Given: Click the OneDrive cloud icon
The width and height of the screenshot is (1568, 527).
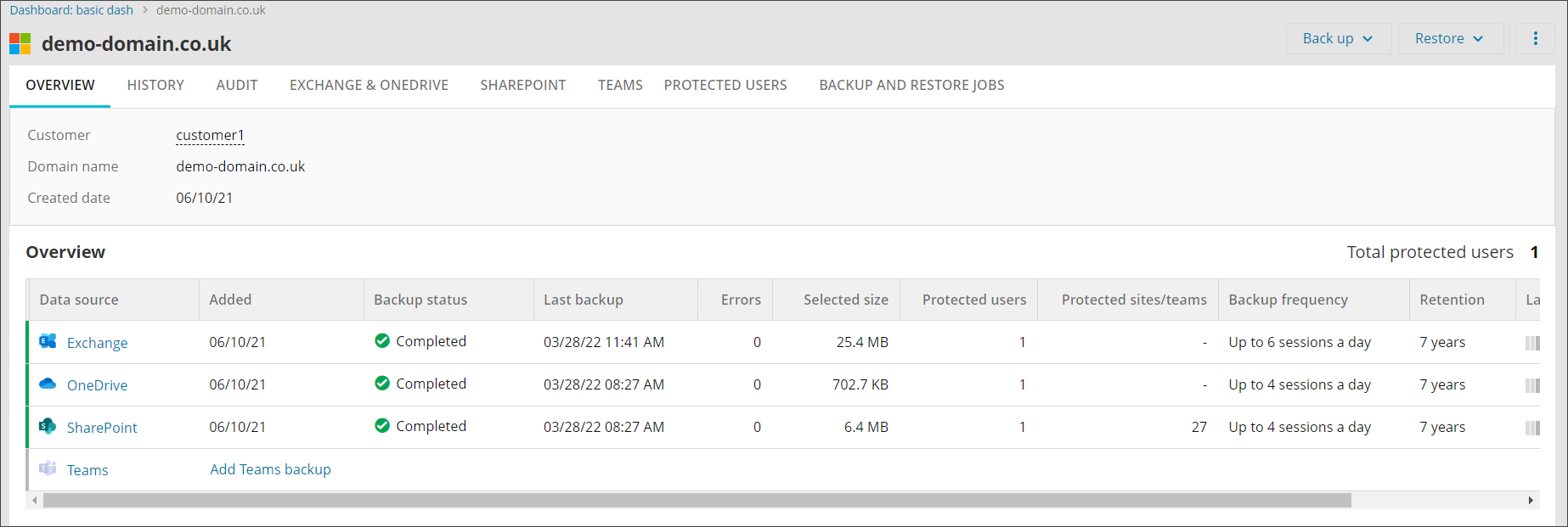Looking at the screenshot, I should coord(48,384).
